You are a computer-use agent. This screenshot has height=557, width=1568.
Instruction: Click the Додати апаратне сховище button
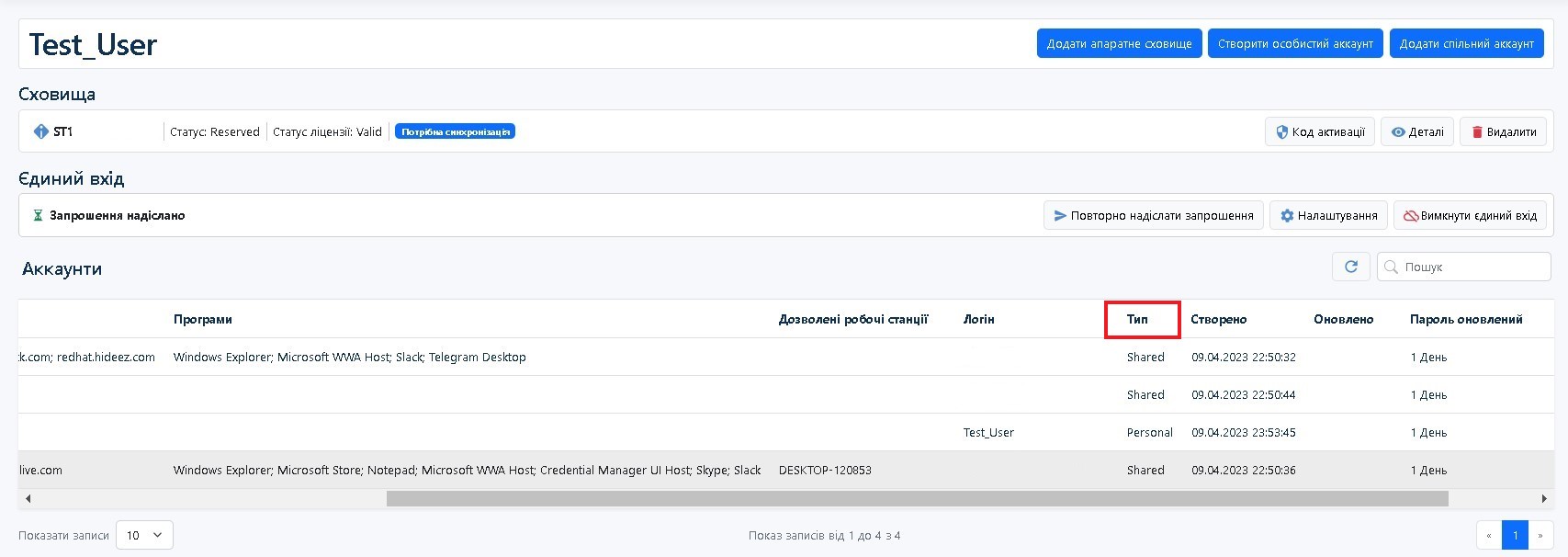point(1119,43)
